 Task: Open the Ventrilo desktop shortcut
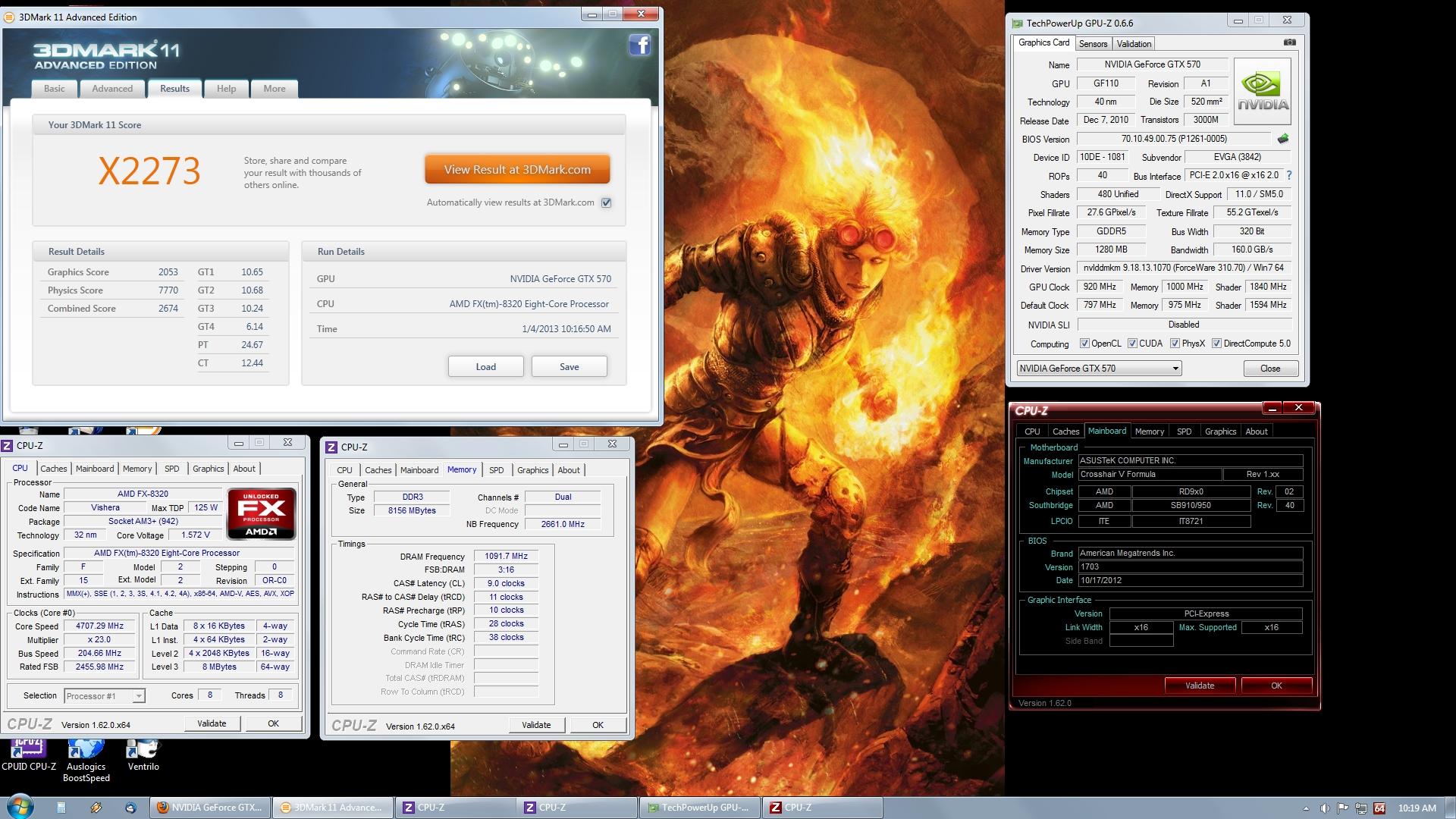(143, 755)
